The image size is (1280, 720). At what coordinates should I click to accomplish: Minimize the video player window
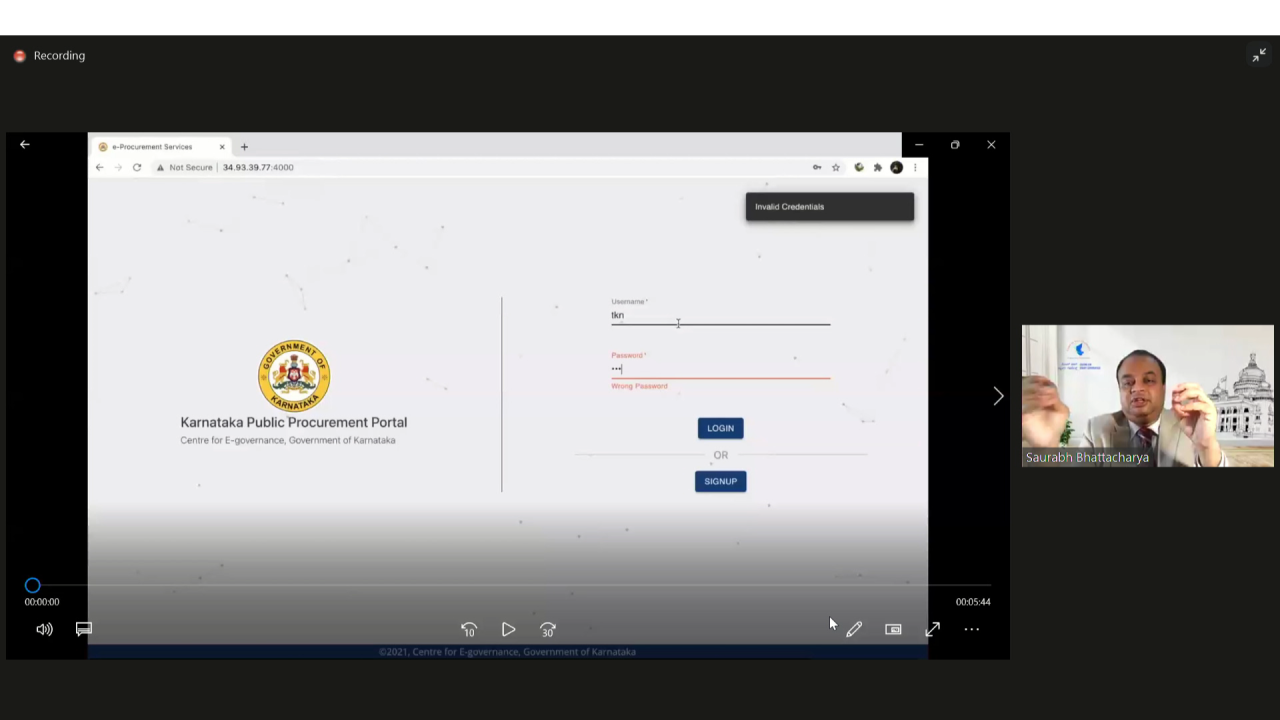pyautogui.click(x=919, y=145)
